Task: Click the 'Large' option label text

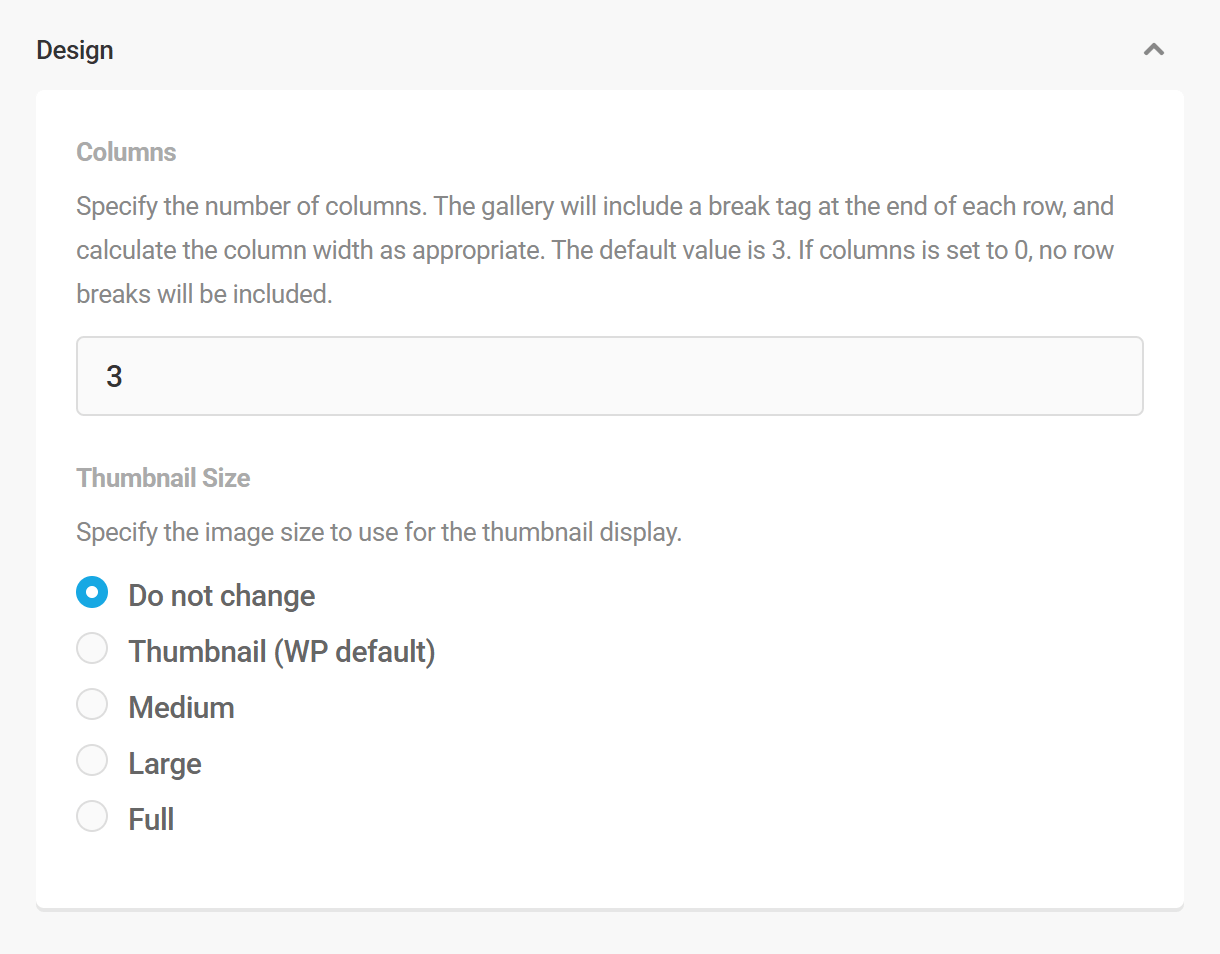Action: (164, 763)
